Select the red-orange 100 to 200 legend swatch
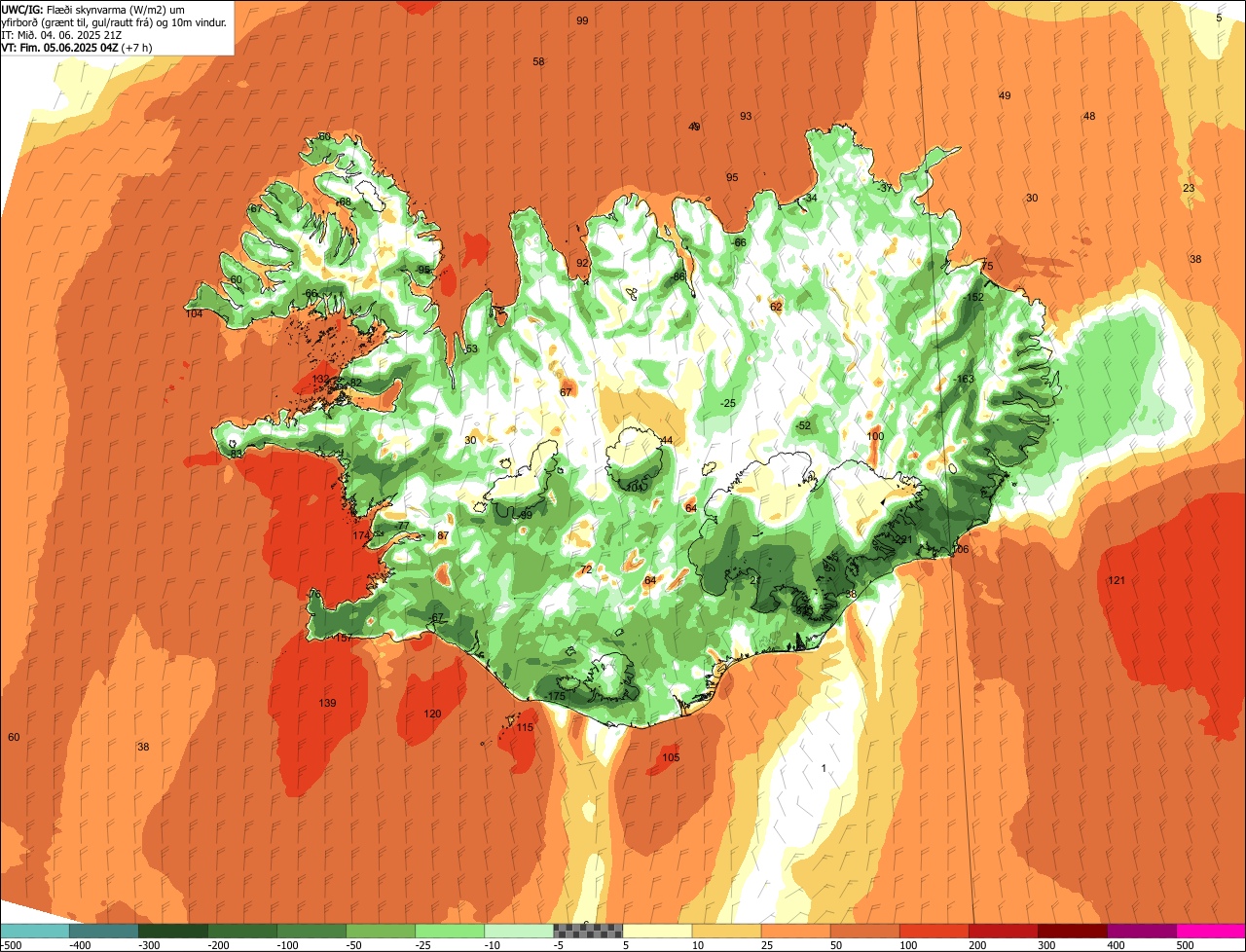The image size is (1246, 952). pyautogui.click(x=934, y=932)
